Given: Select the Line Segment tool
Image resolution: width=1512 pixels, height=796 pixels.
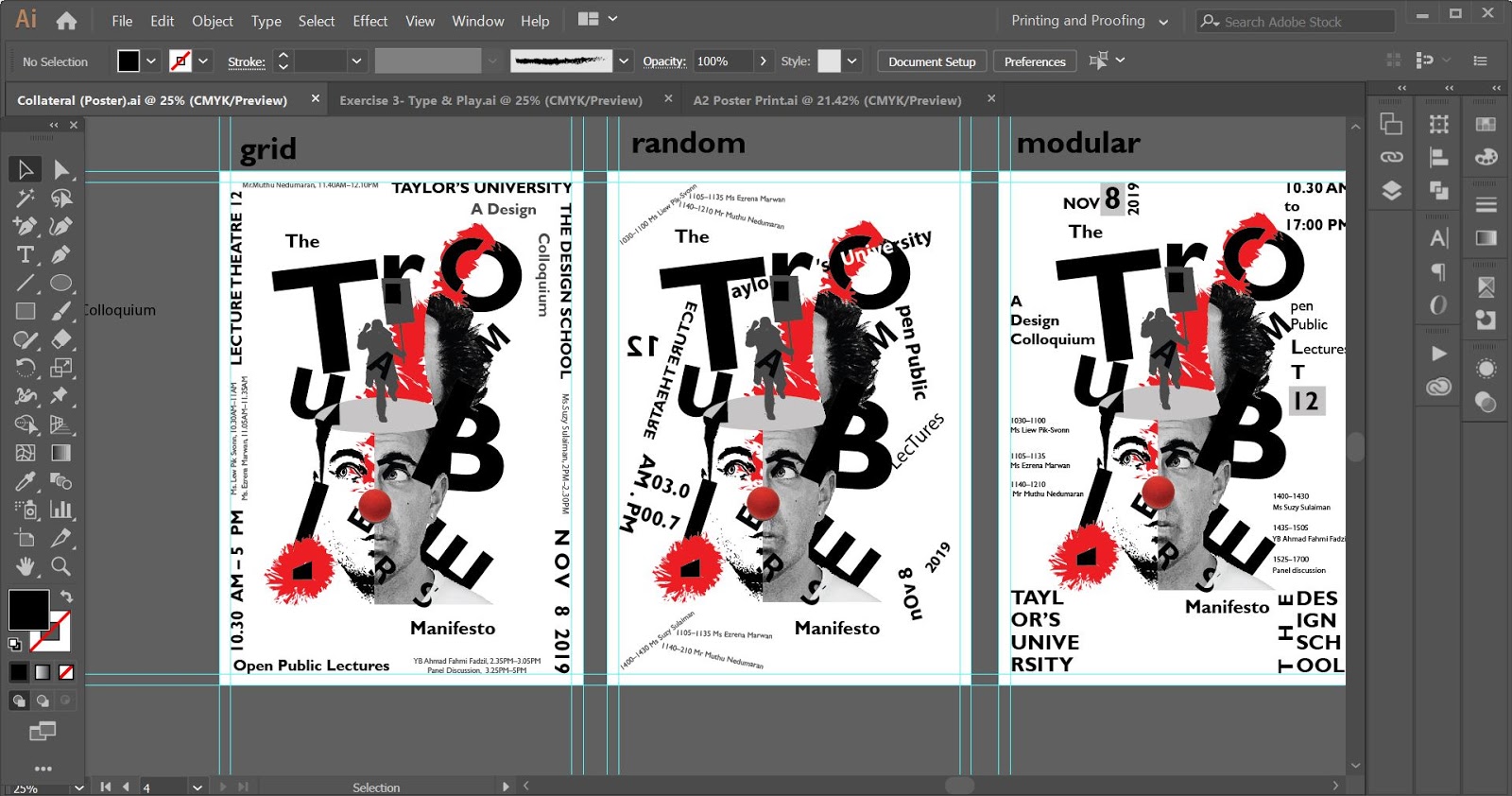Looking at the screenshot, I should coord(26,283).
